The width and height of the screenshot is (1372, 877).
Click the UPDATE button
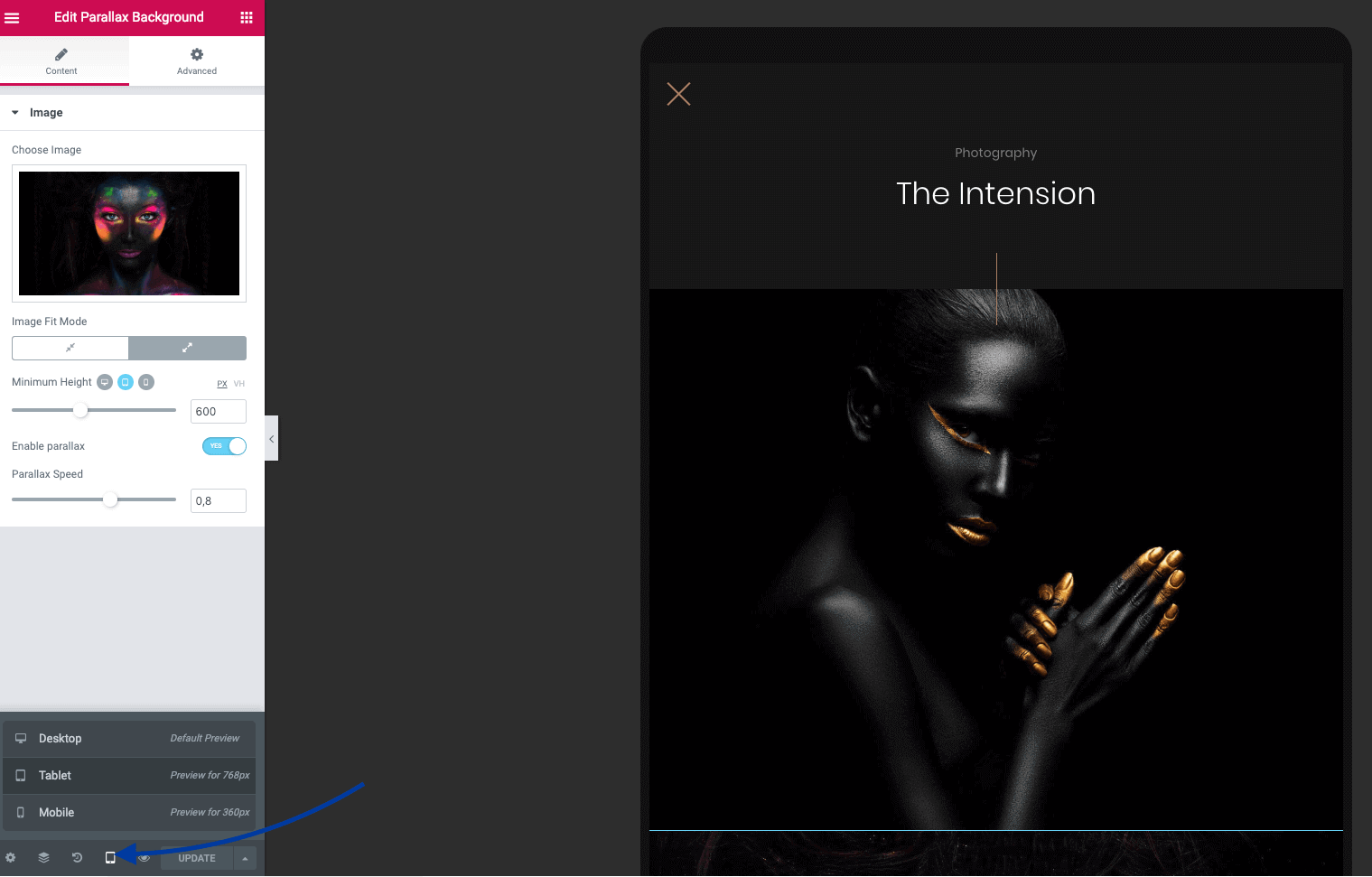point(196,858)
